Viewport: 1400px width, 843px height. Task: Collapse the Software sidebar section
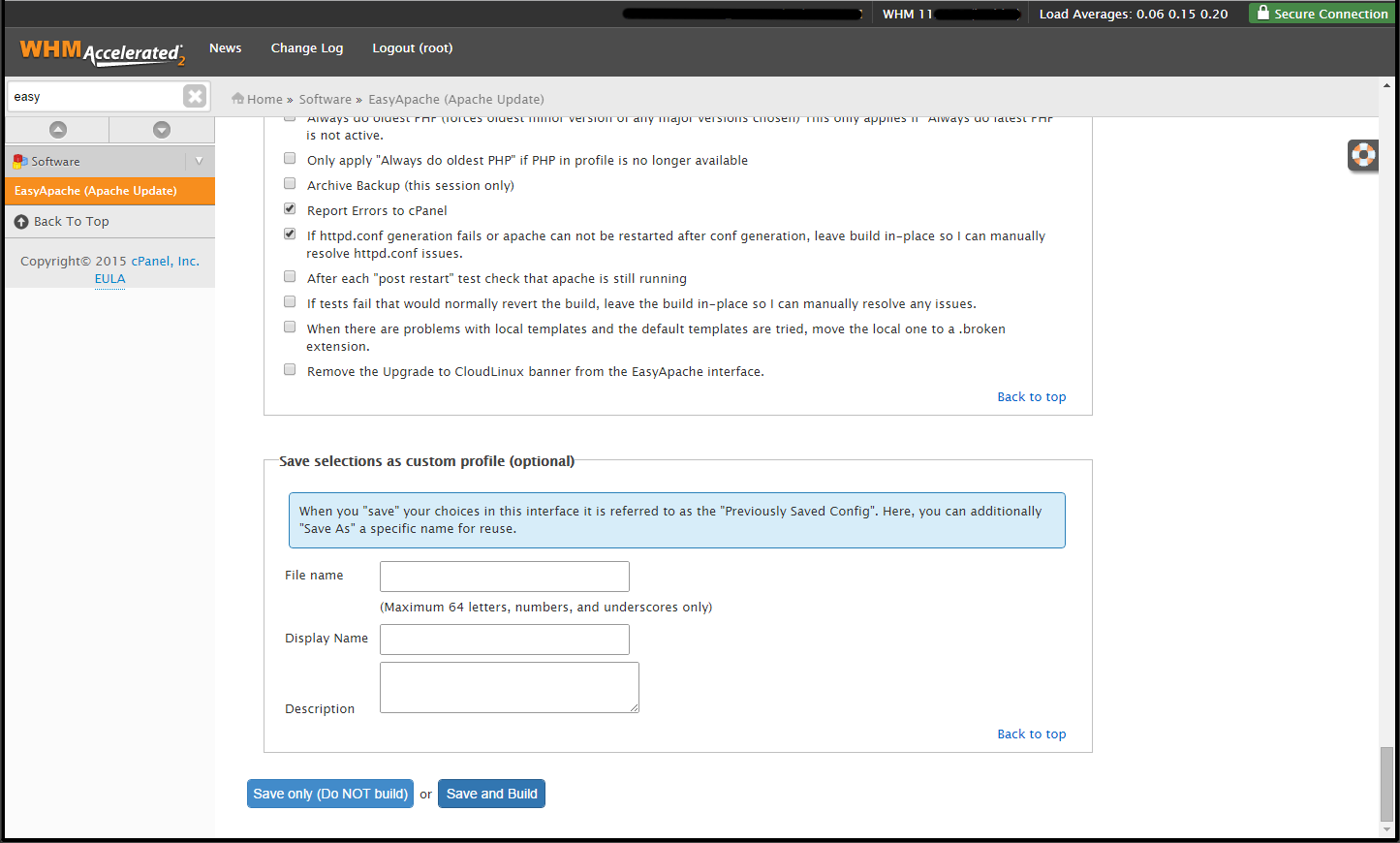coord(199,161)
